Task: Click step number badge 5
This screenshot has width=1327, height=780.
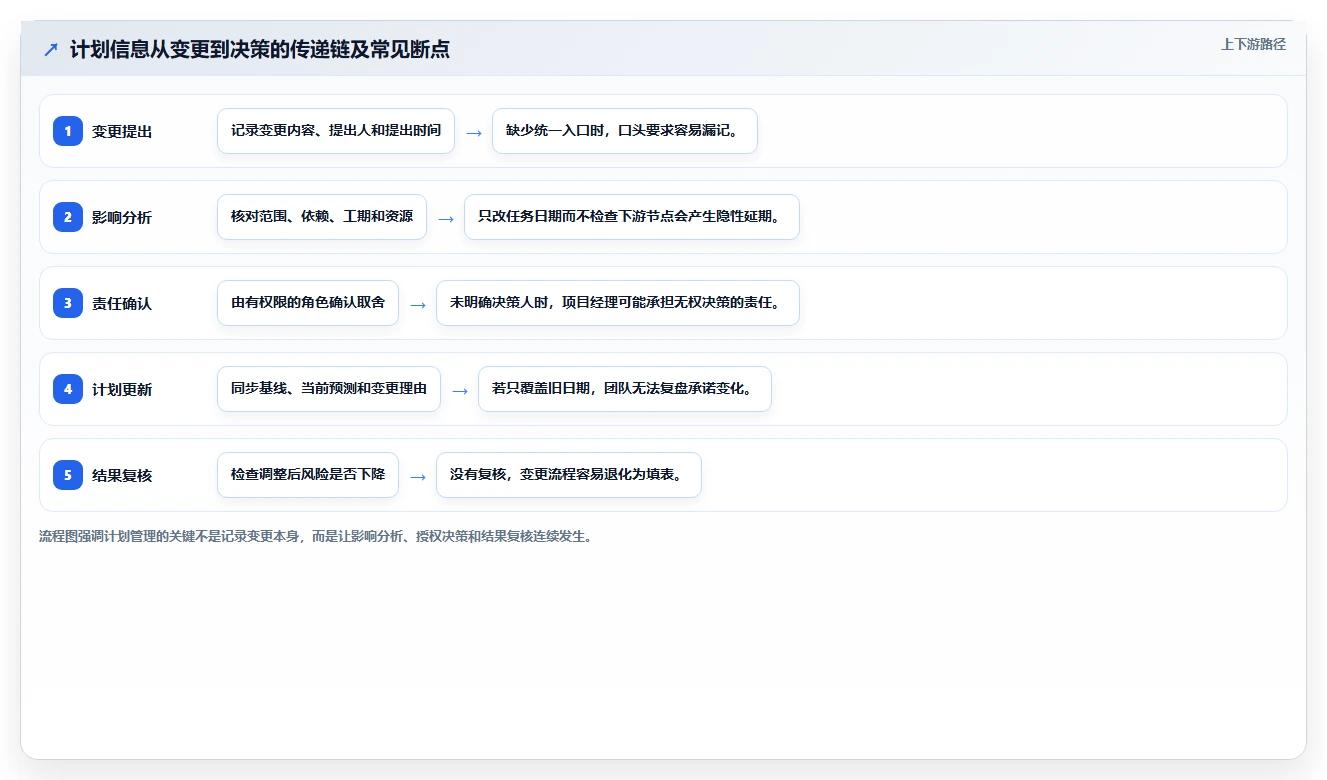Action: coord(68,474)
